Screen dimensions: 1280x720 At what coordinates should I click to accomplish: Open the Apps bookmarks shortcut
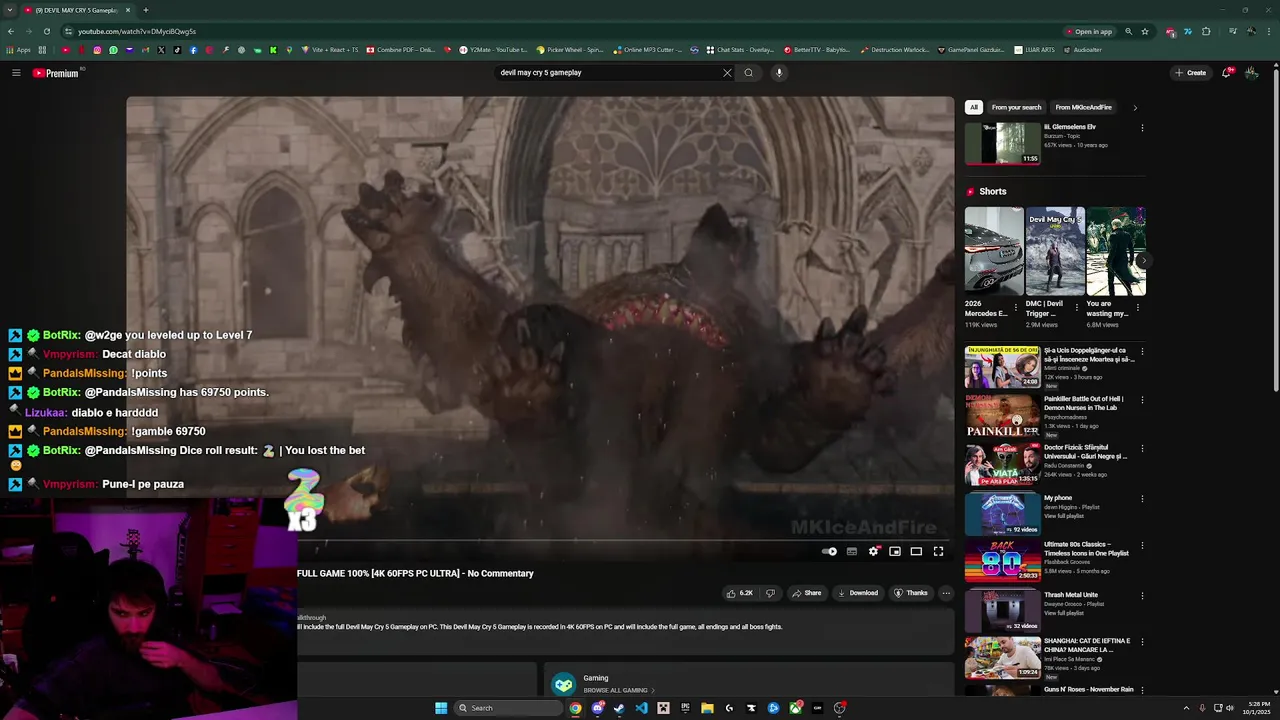(x=19, y=50)
